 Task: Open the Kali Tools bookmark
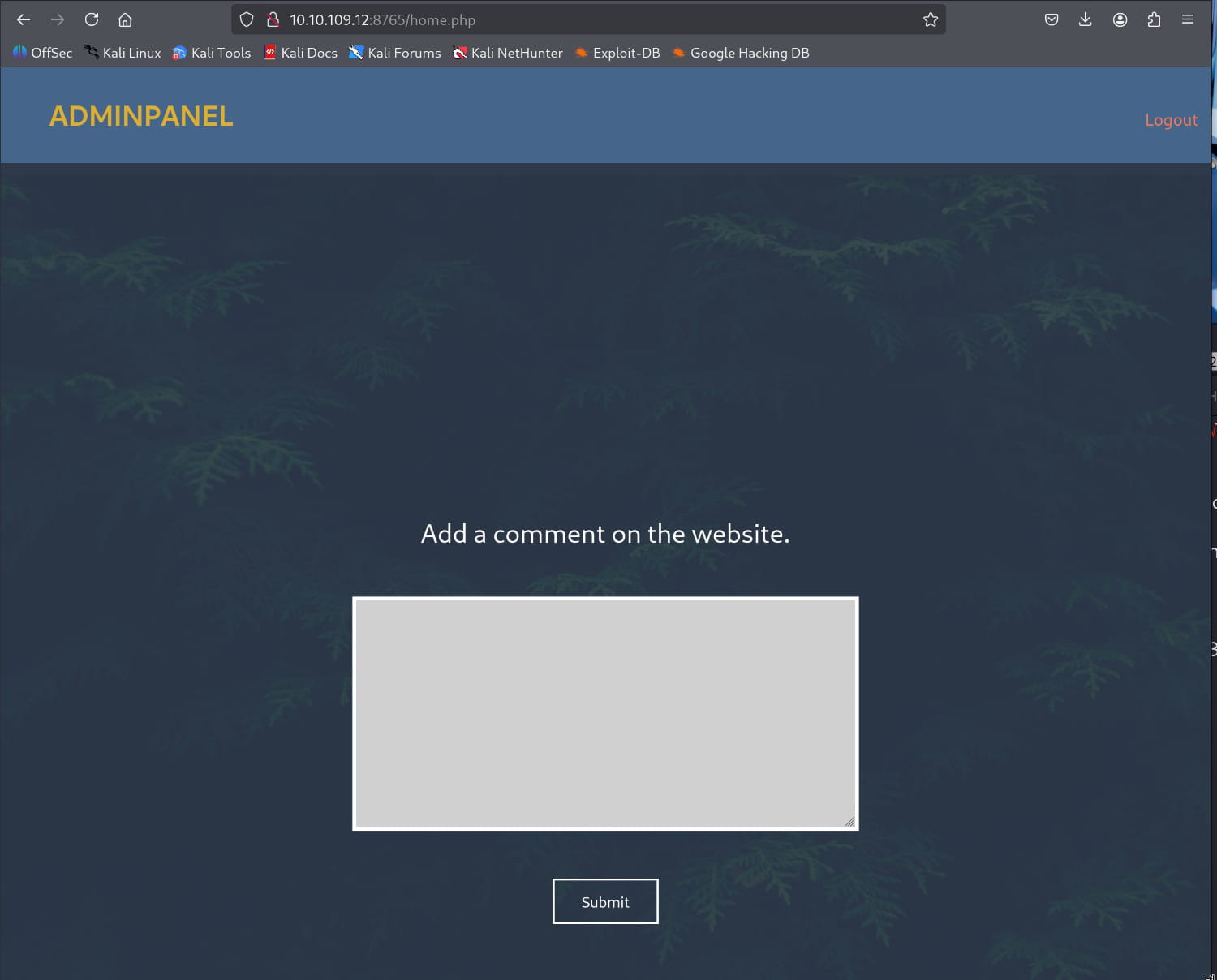tap(212, 53)
